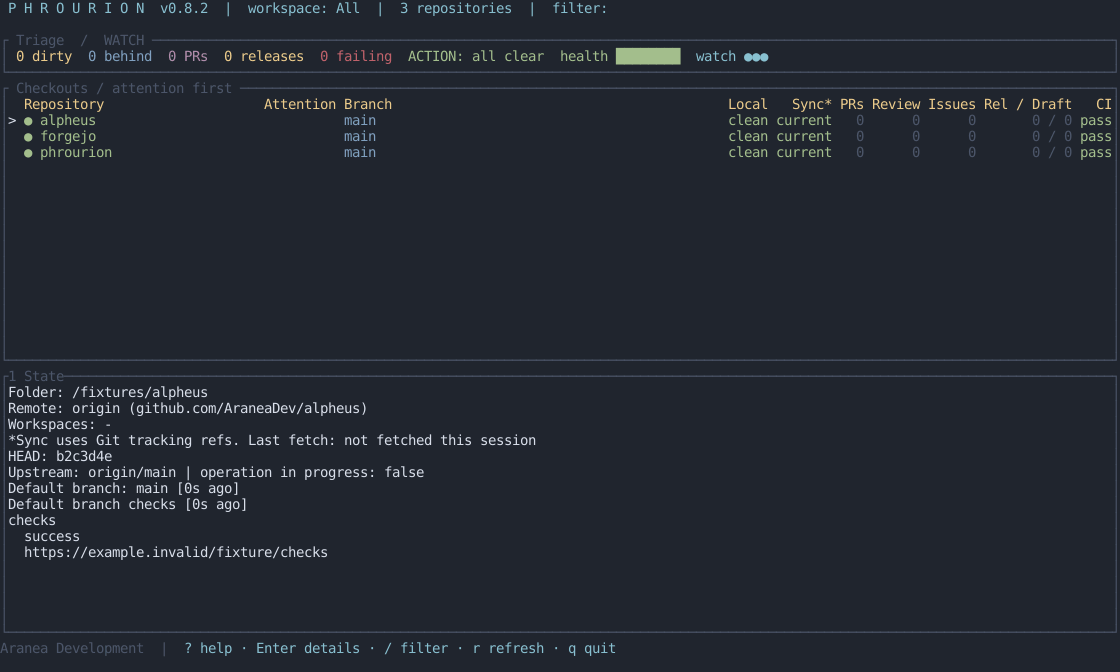Click the green status dot beside phrourion
1120x672 pixels.
pyautogui.click(x=28, y=153)
